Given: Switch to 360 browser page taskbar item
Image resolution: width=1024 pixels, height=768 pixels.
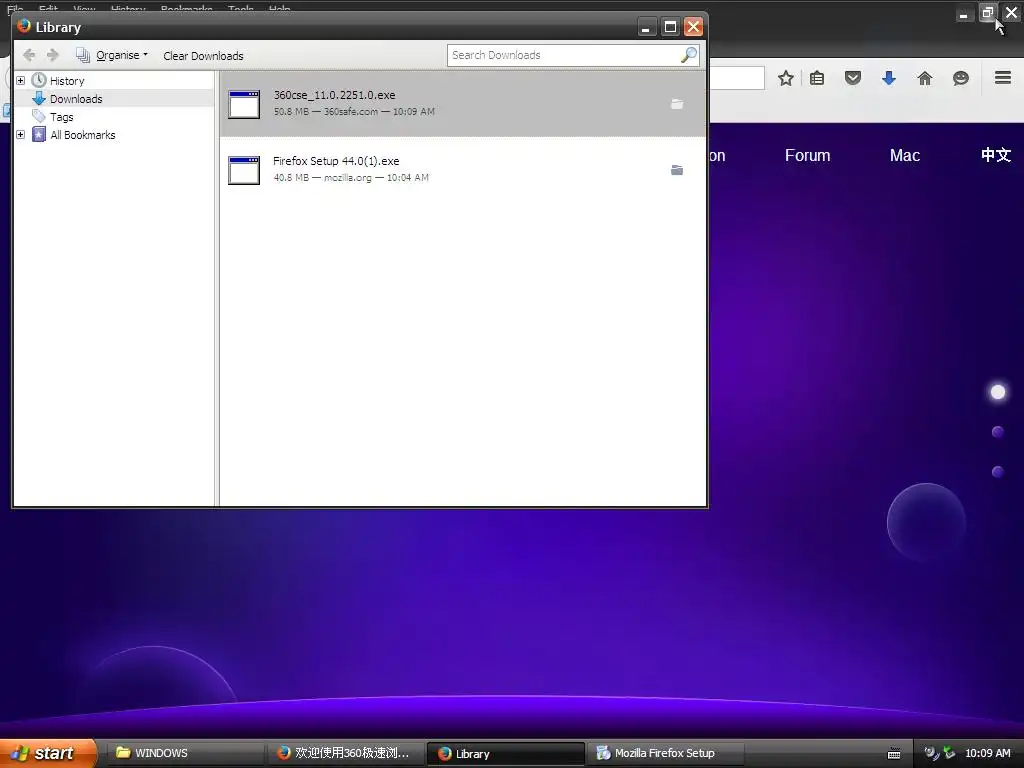Looking at the screenshot, I should click(345, 753).
